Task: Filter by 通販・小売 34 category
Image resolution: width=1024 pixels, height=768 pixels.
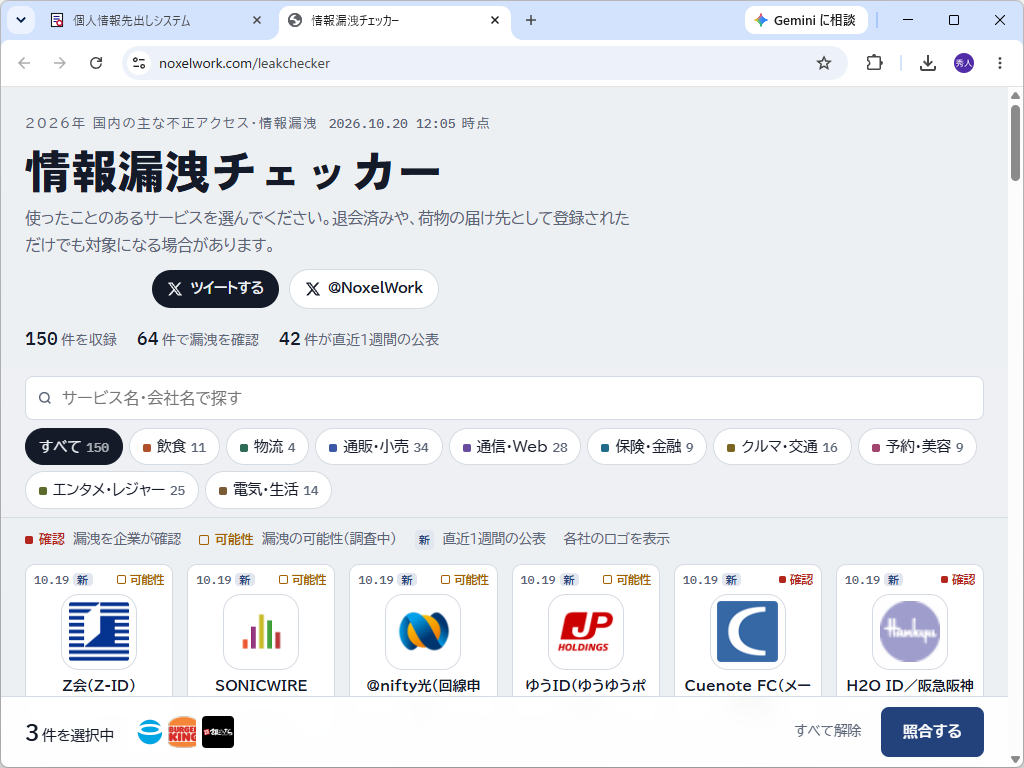Action: click(x=379, y=447)
